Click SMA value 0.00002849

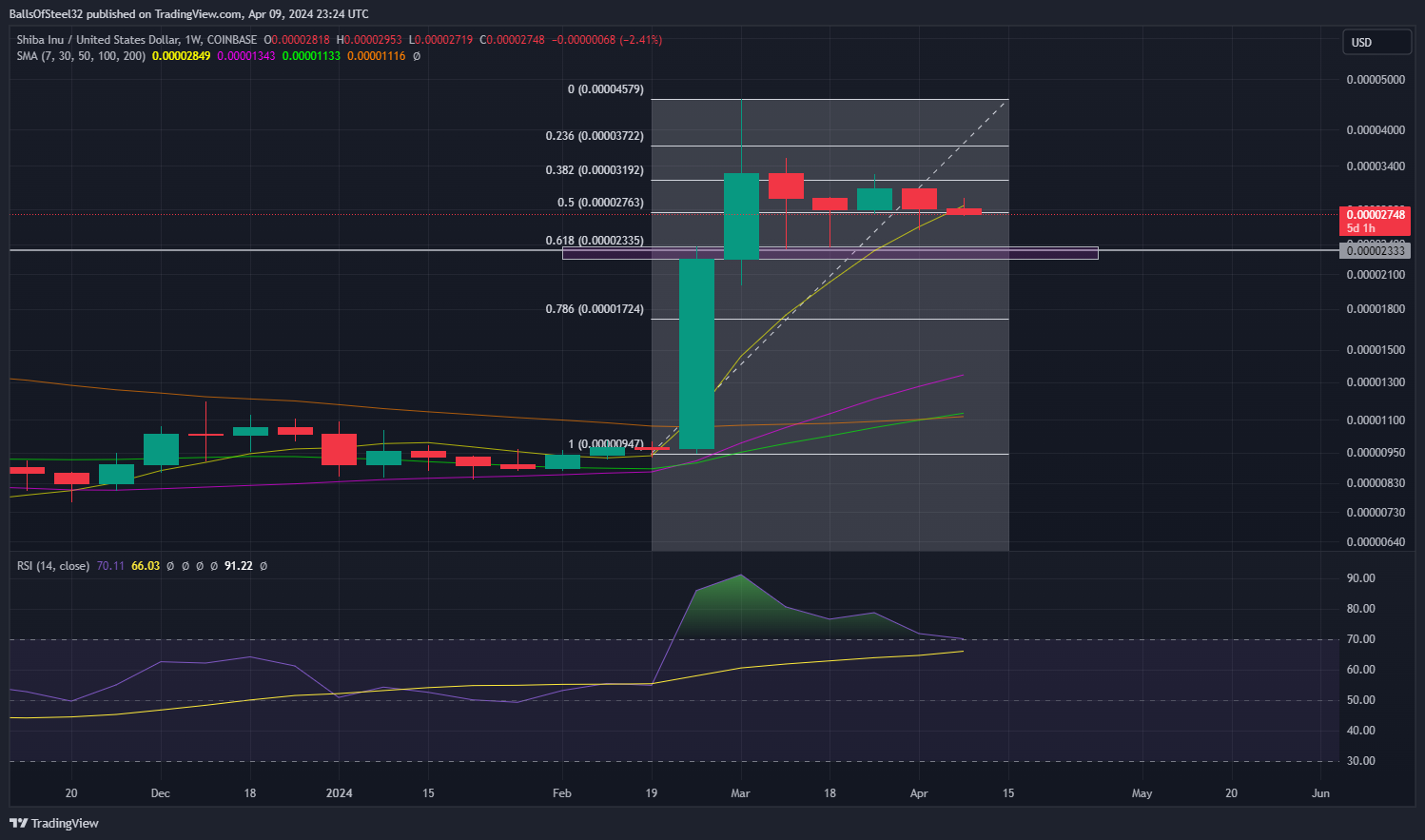click(182, 56)
